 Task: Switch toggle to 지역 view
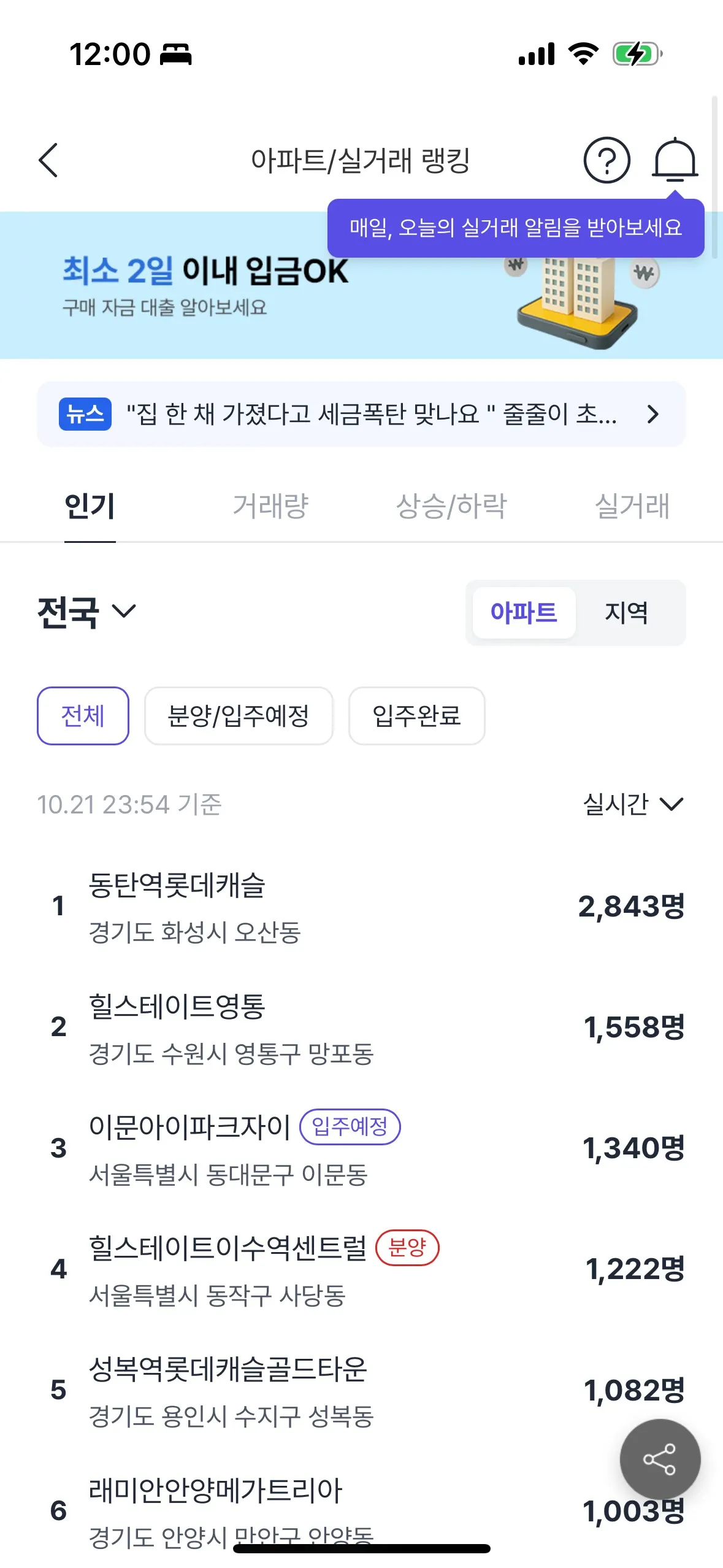click(x=626, y=612)
